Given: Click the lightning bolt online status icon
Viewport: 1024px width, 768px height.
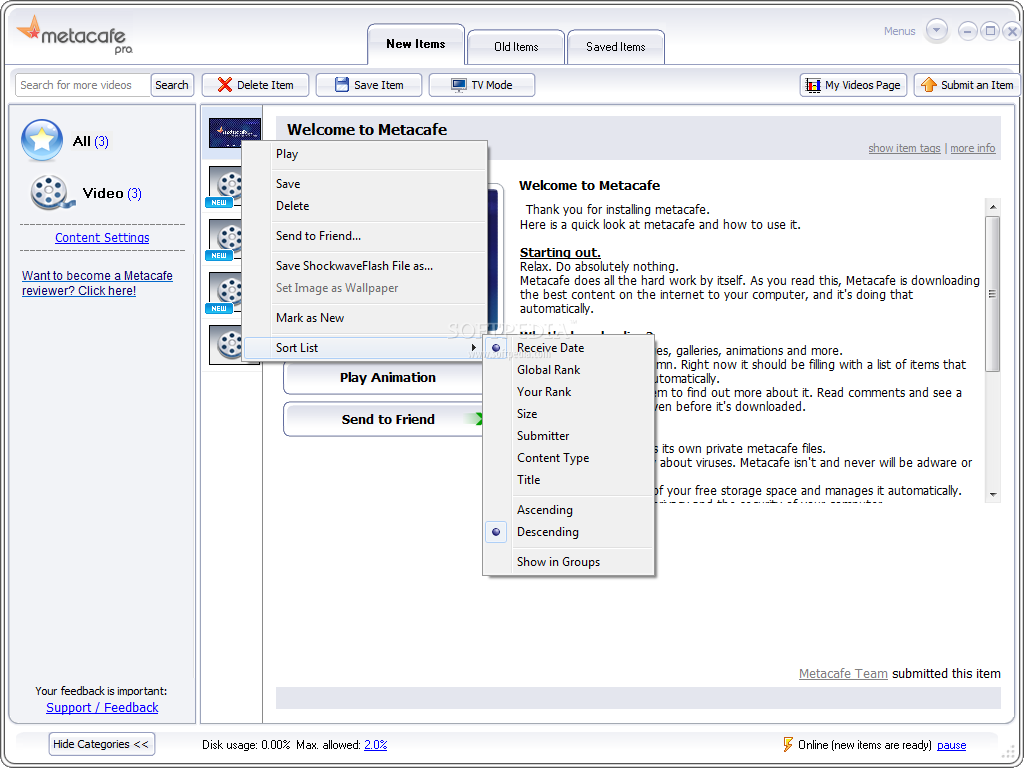Looking at the screenshot, I should point(788,744).
